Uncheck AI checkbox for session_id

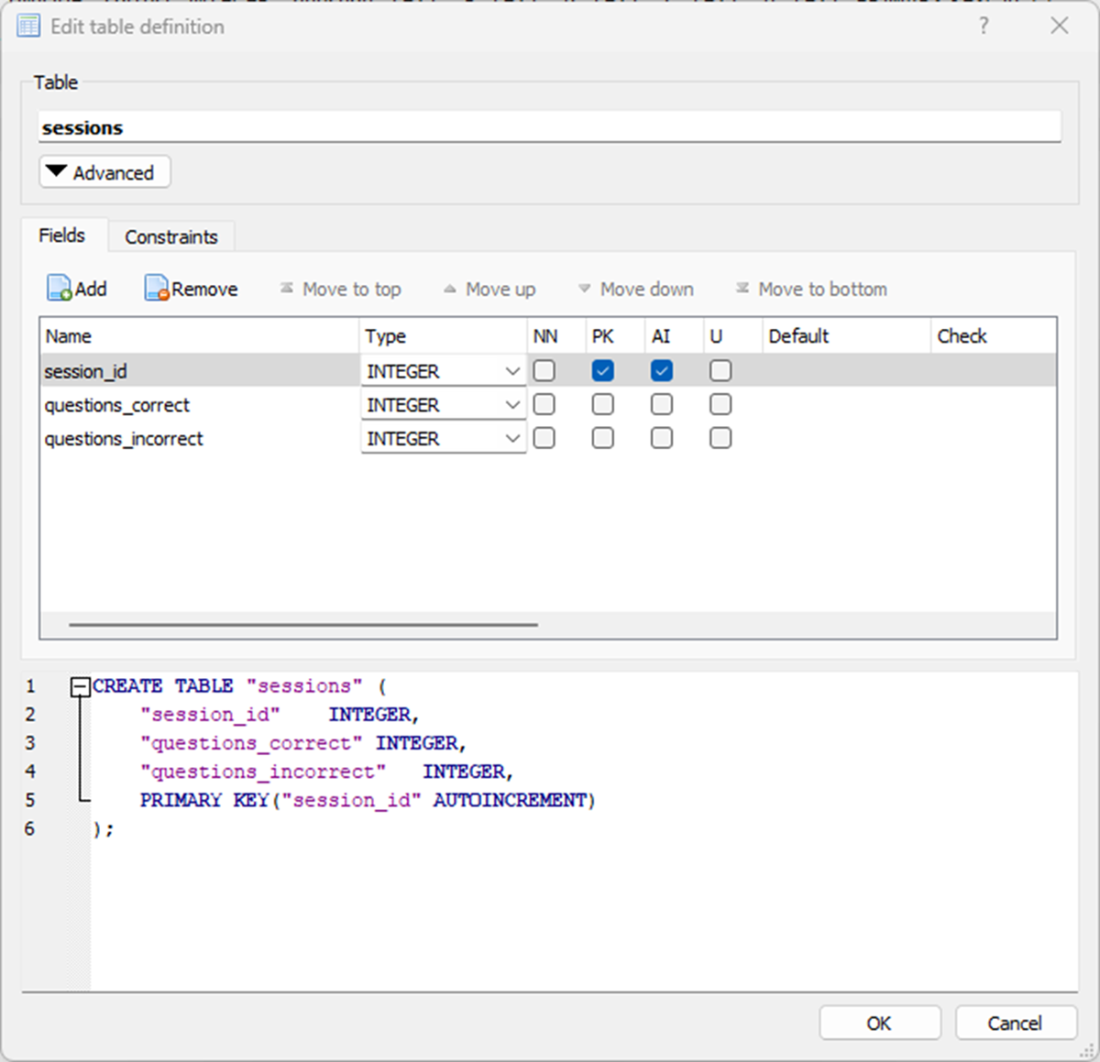pos(662,370)
